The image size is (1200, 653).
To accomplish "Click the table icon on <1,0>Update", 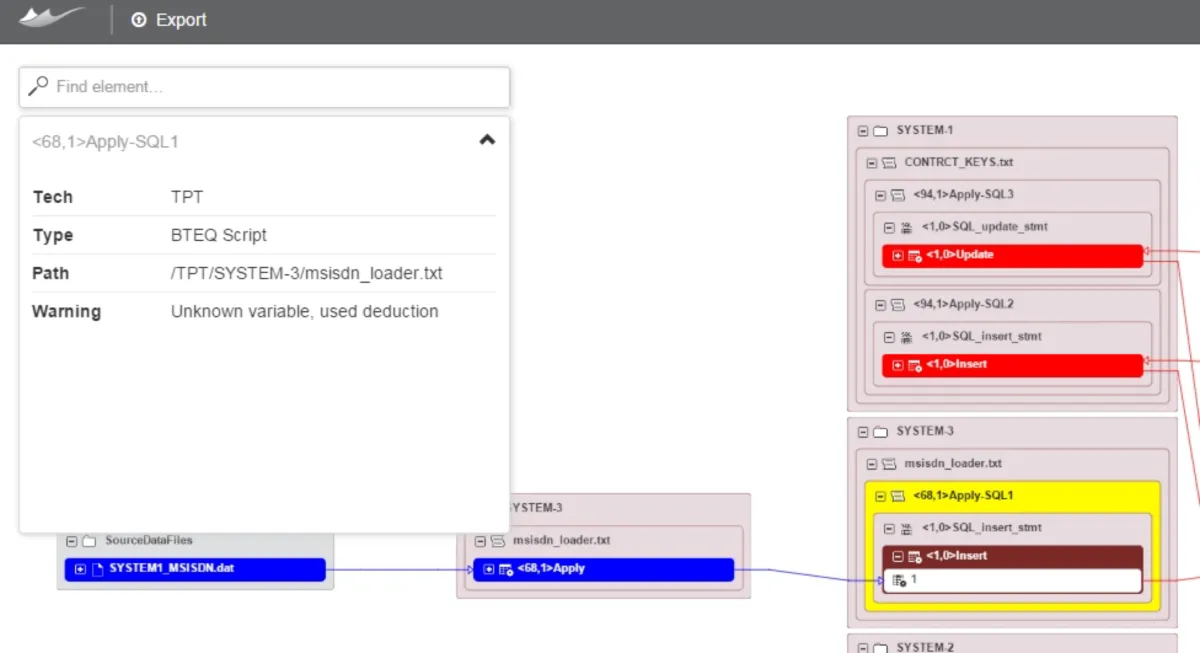I will tap(915, 256).
